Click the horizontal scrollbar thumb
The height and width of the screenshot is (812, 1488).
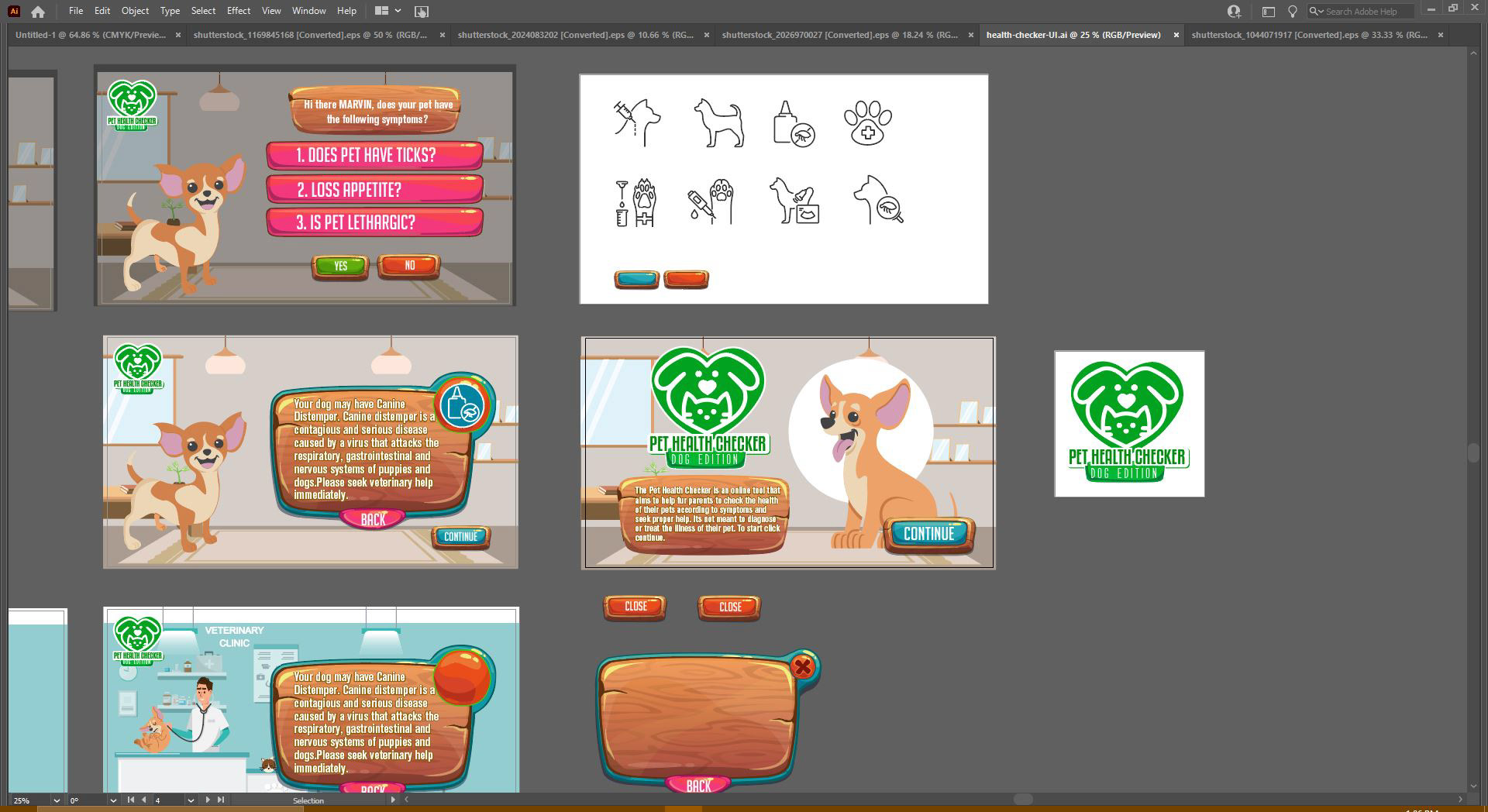(x=1023, y=800)
